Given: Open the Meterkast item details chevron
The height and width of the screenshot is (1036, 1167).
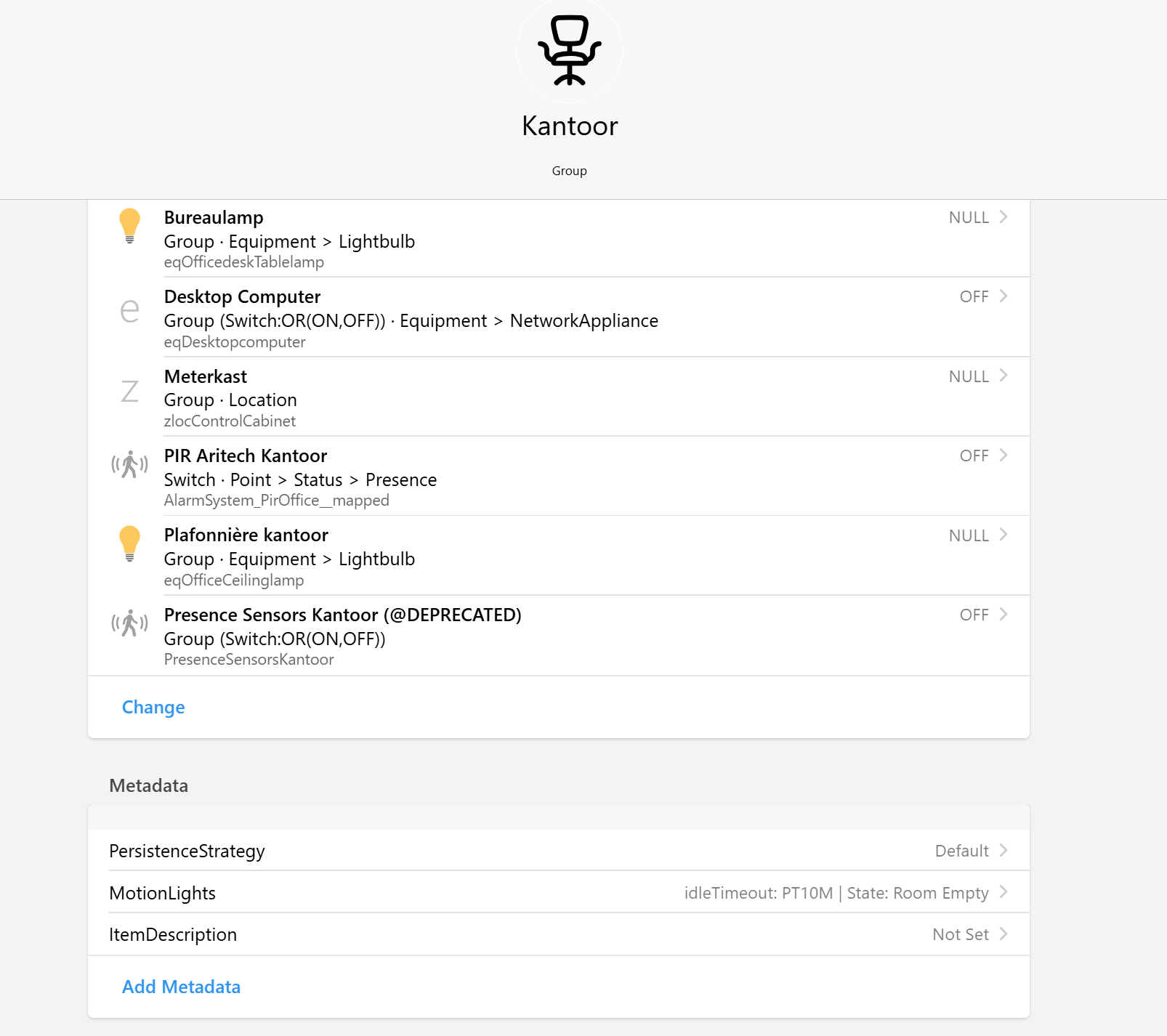Looking at the screenshot, I should [1005, 376].
